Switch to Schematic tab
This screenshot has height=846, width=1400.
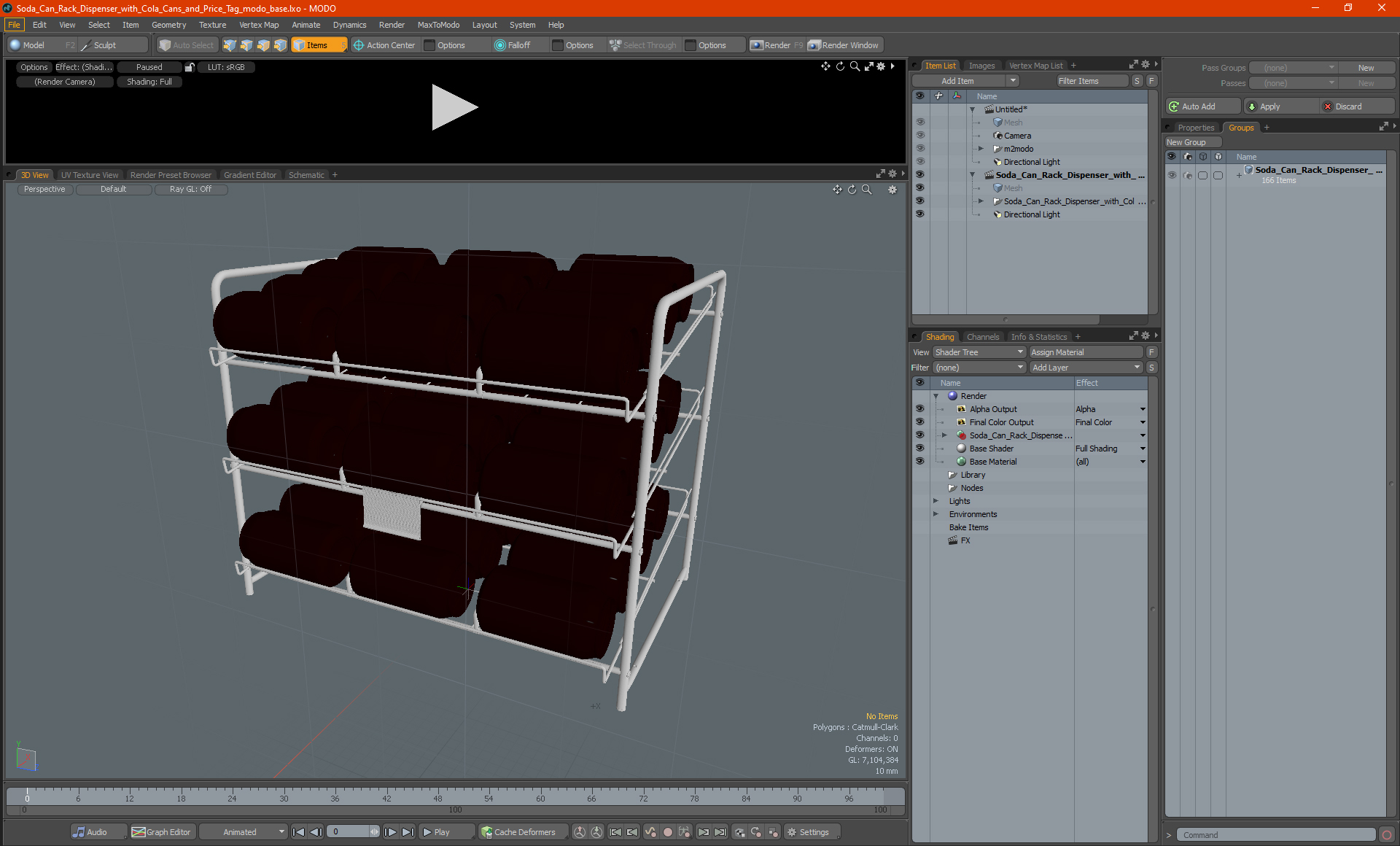point(306,175)
